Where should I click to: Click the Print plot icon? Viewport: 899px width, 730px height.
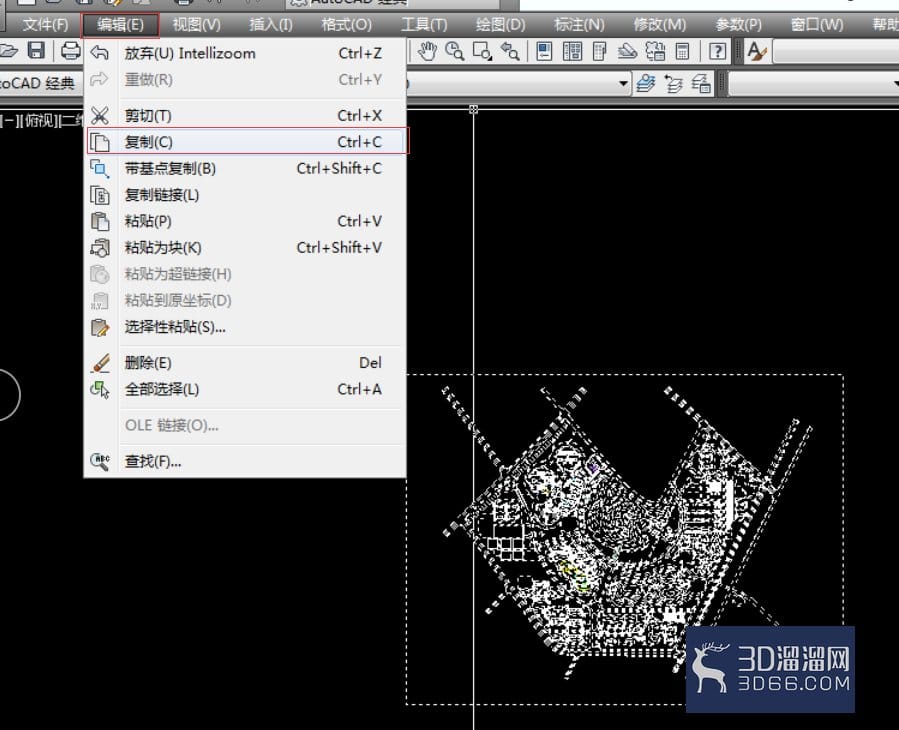(x=71, y=50)
